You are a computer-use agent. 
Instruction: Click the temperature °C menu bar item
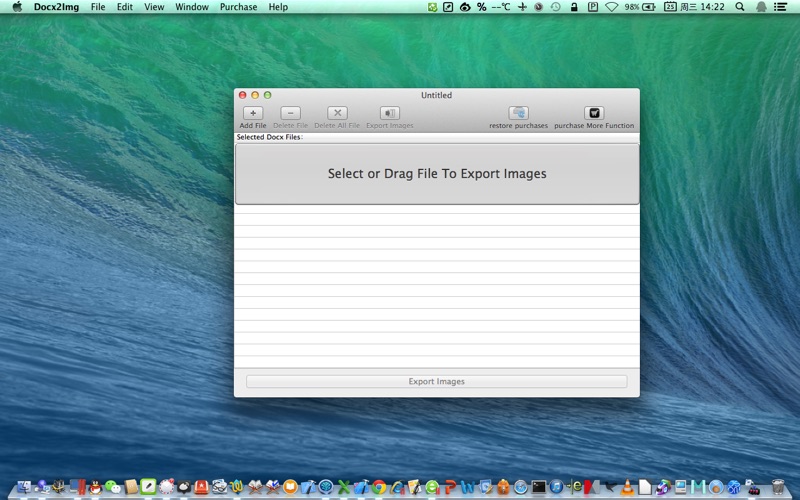pos(500,7)
